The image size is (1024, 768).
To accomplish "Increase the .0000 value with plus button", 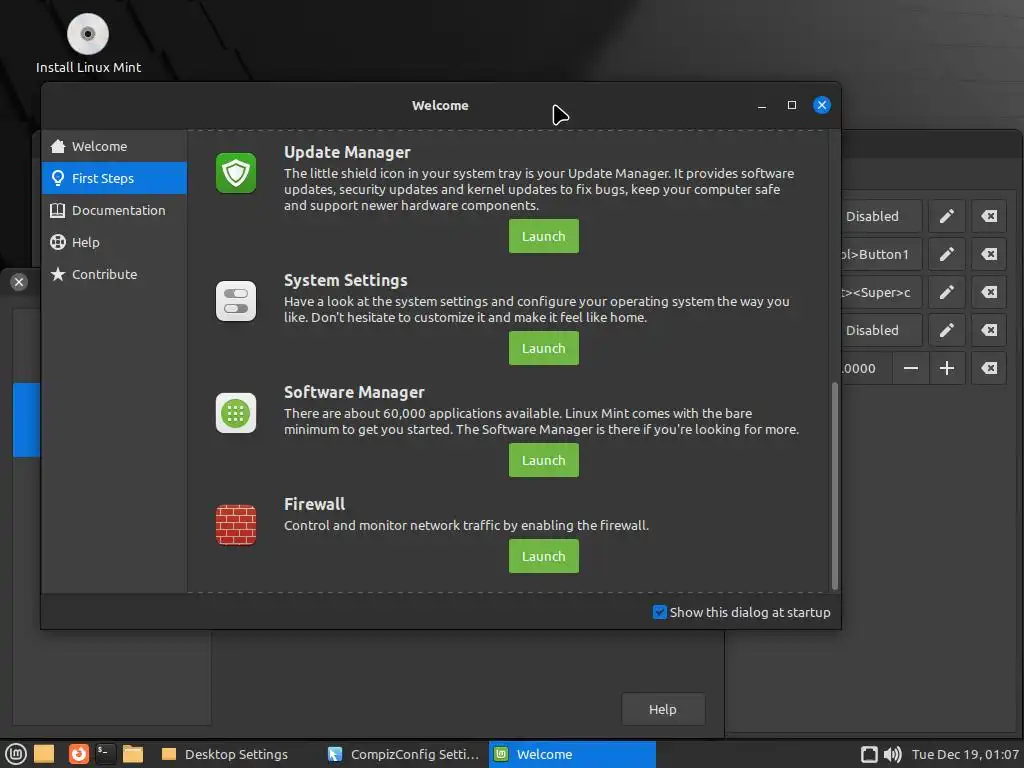I will 946,368.
